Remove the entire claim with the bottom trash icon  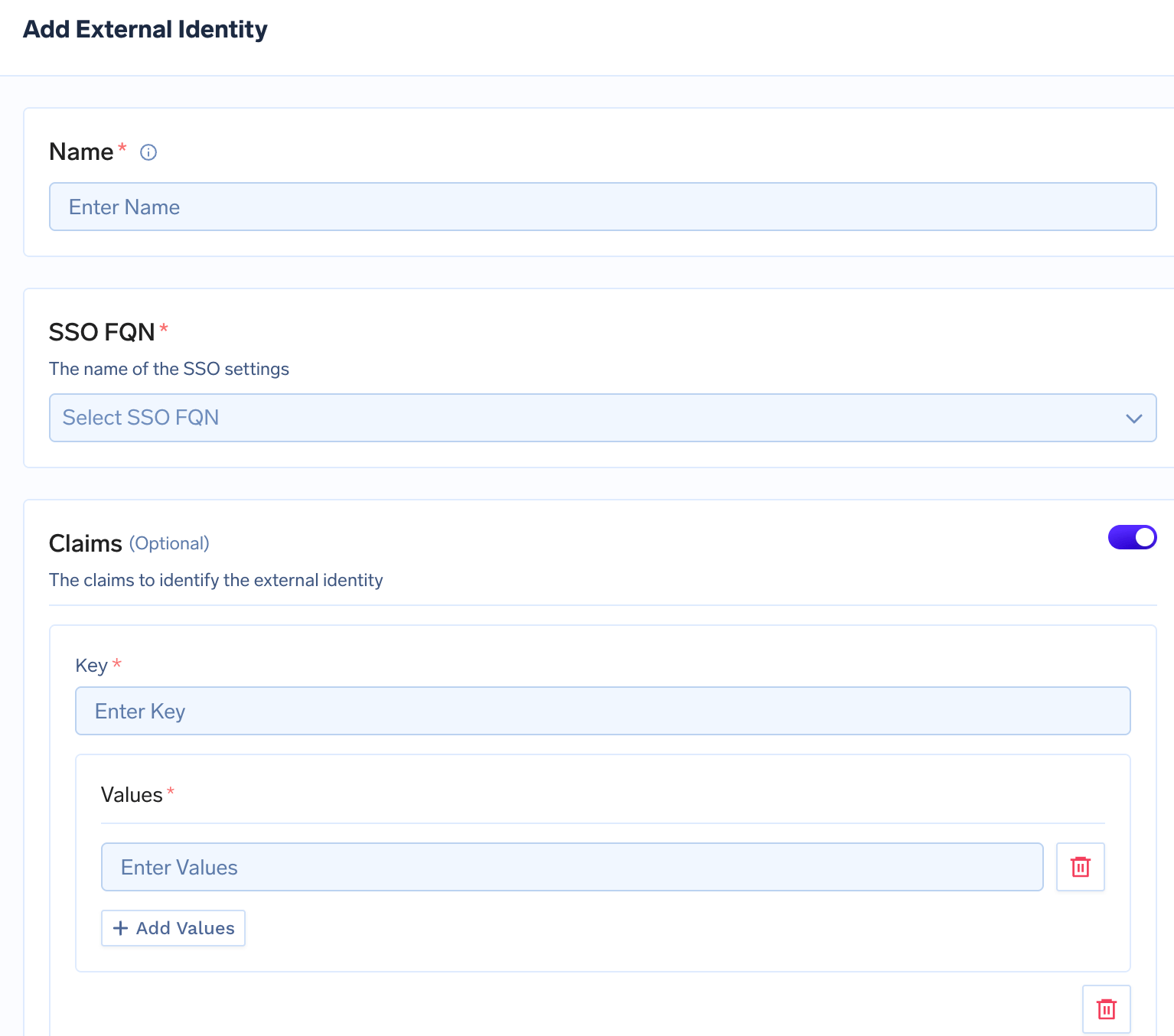point(1106,1008)
